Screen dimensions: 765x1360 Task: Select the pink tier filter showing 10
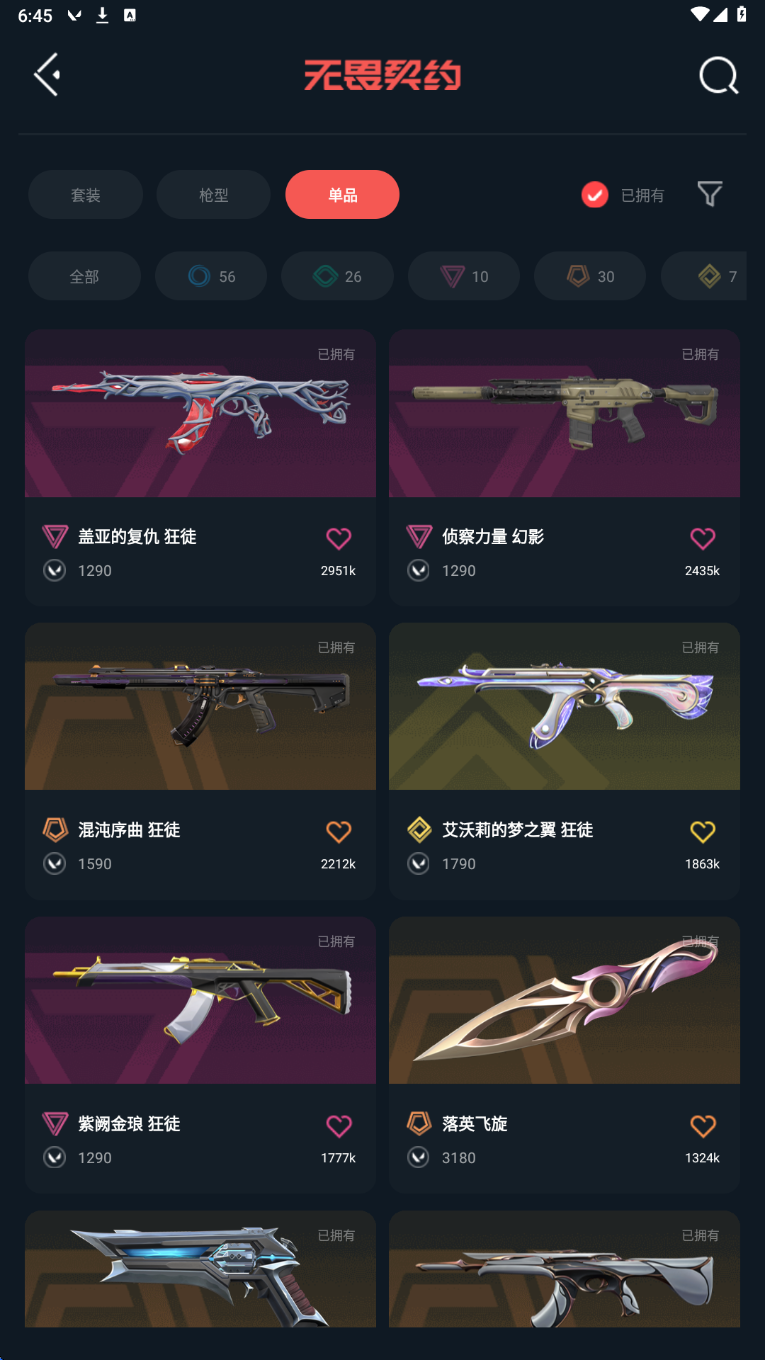464,276
